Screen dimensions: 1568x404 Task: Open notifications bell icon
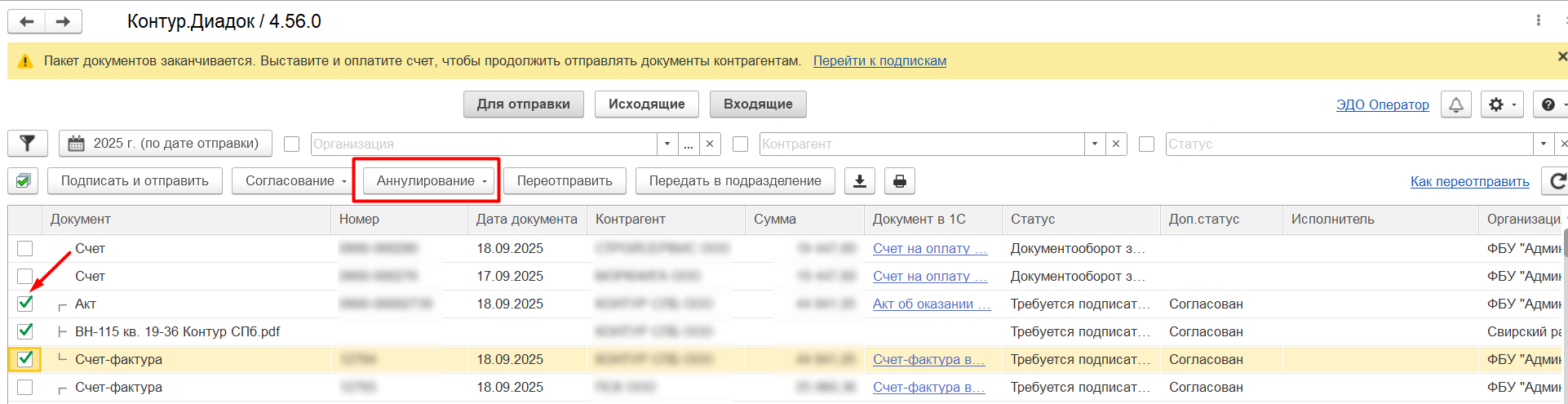click(x=1456, y=104)
